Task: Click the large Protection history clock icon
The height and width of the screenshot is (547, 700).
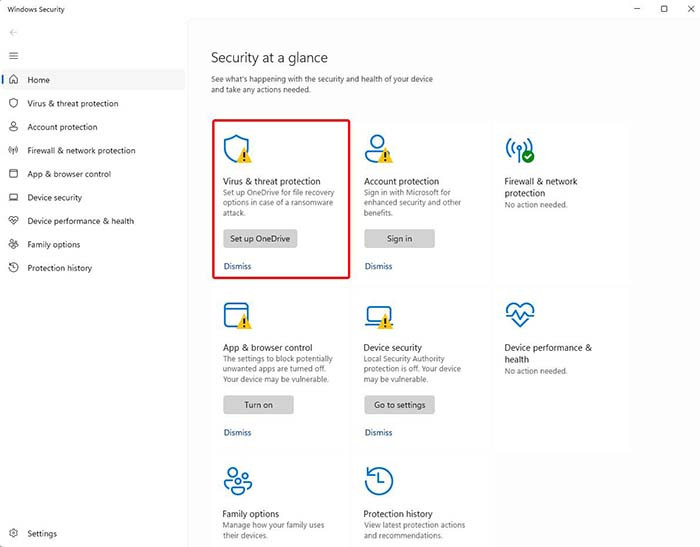Action: 379,481
